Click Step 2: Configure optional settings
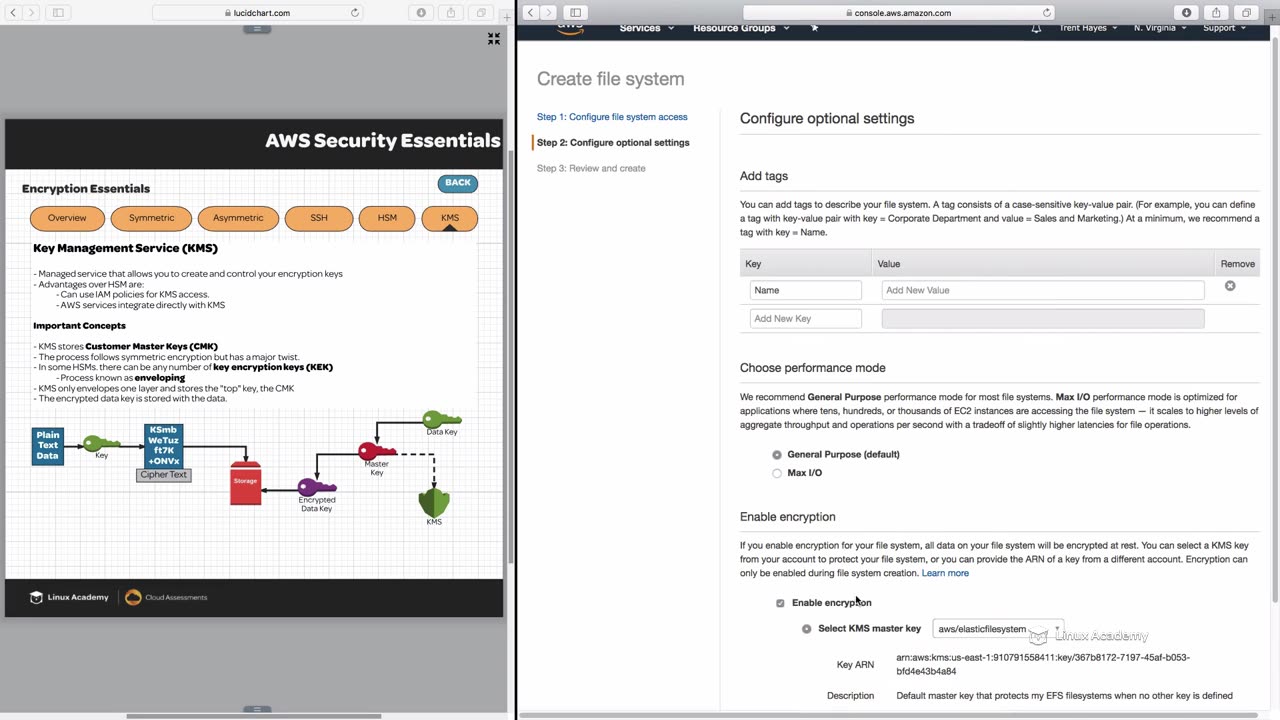This screenshot has width=1280, height=720. point(613,143)
